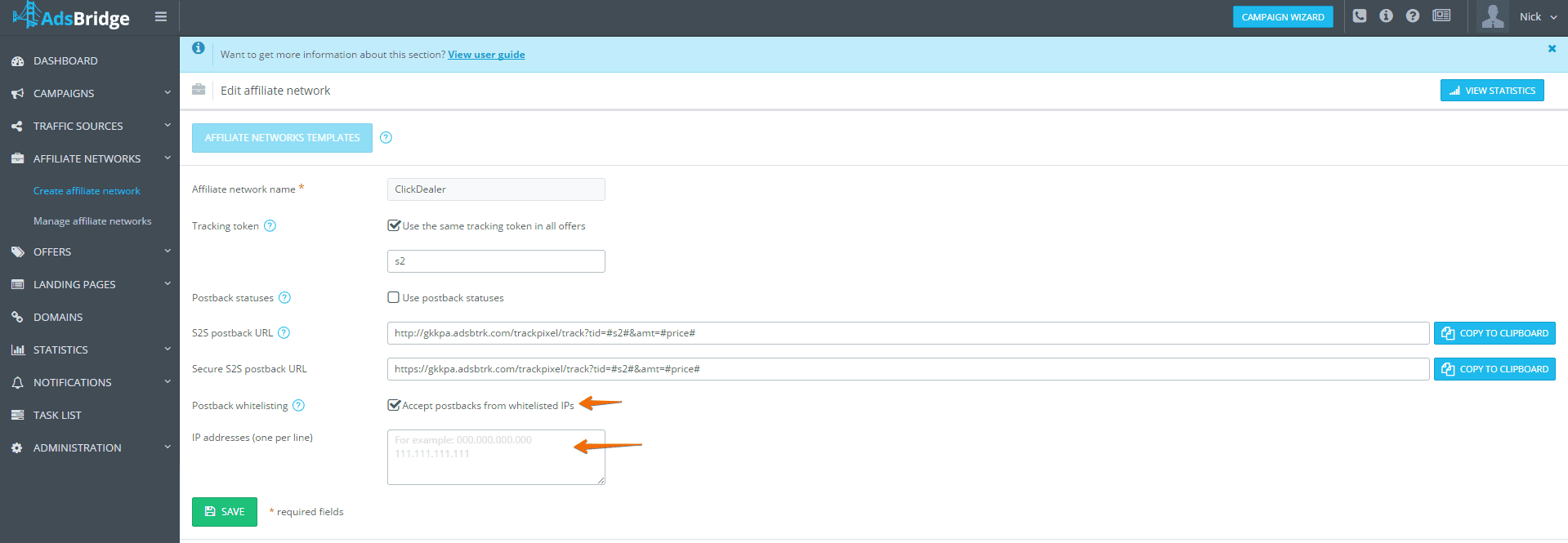This screenshot has width=1568, height=543.
Task: Copy S2S postback URL to clipboard
Action: point(1494,333)
